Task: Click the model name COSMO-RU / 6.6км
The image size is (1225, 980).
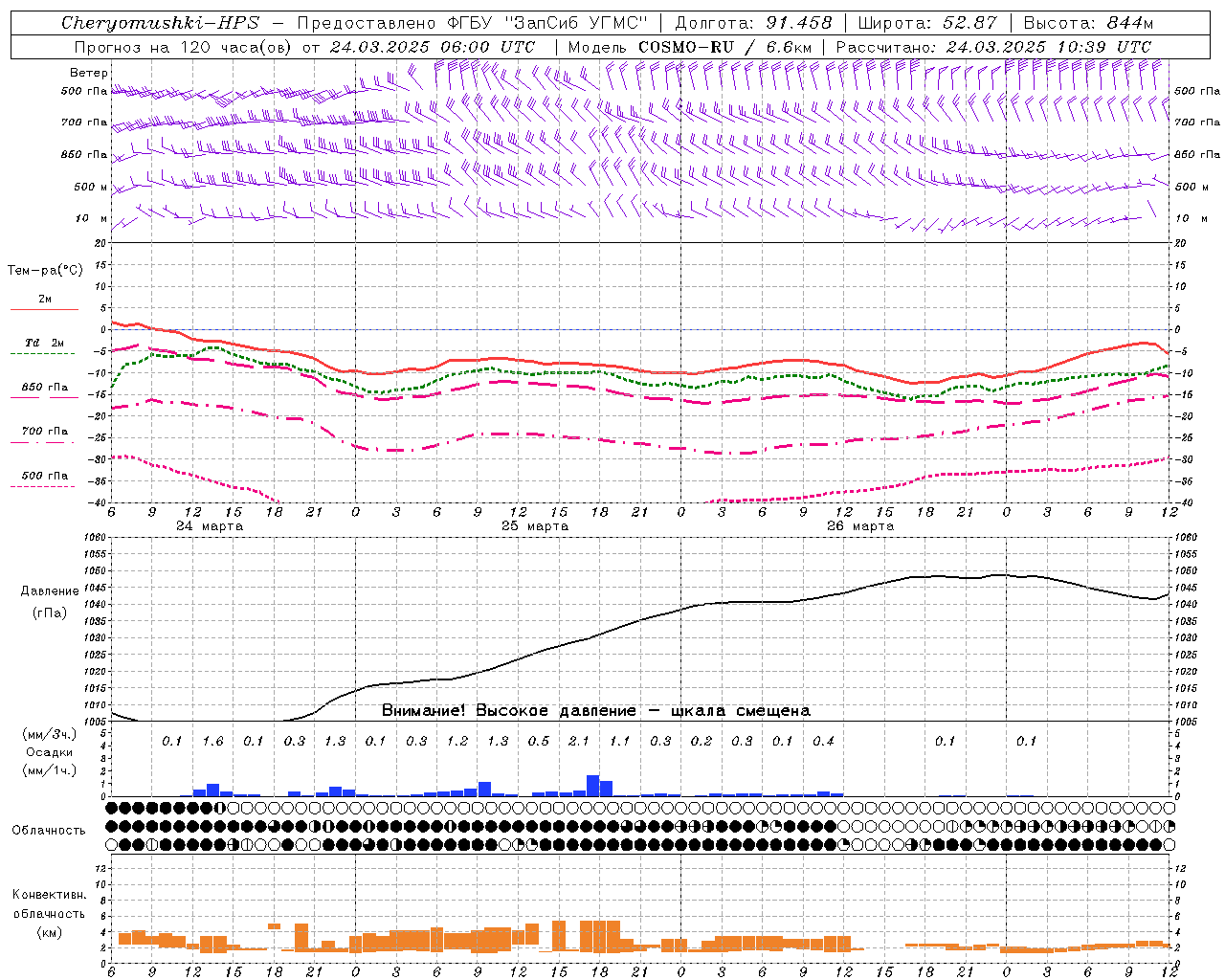Action: click(x=725, y=47)
